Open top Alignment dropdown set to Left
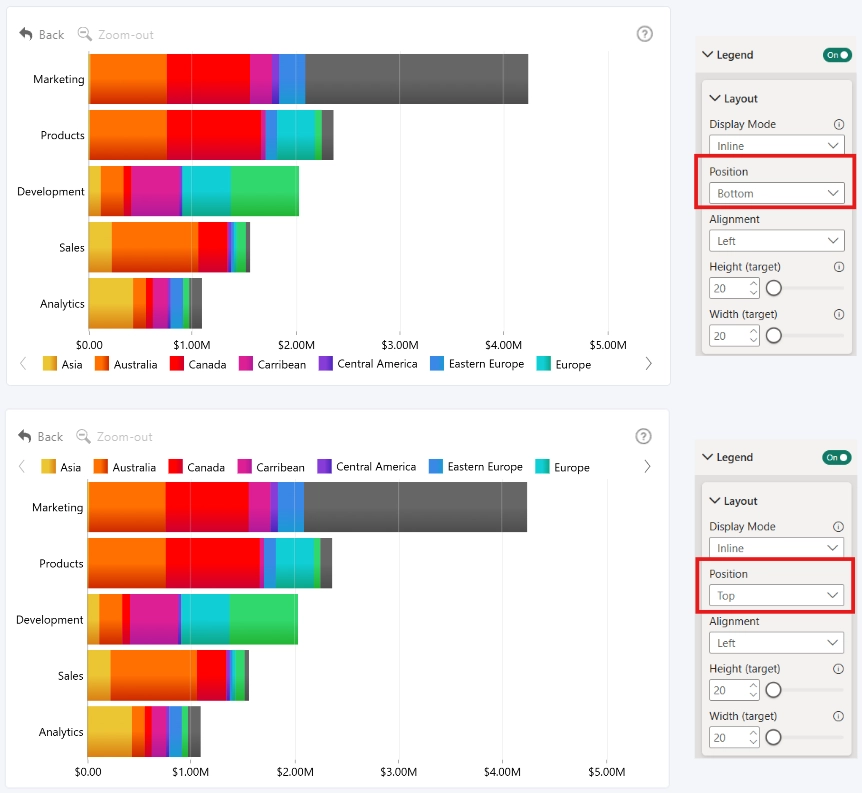 pyautogui.click(x=776, y=241)
